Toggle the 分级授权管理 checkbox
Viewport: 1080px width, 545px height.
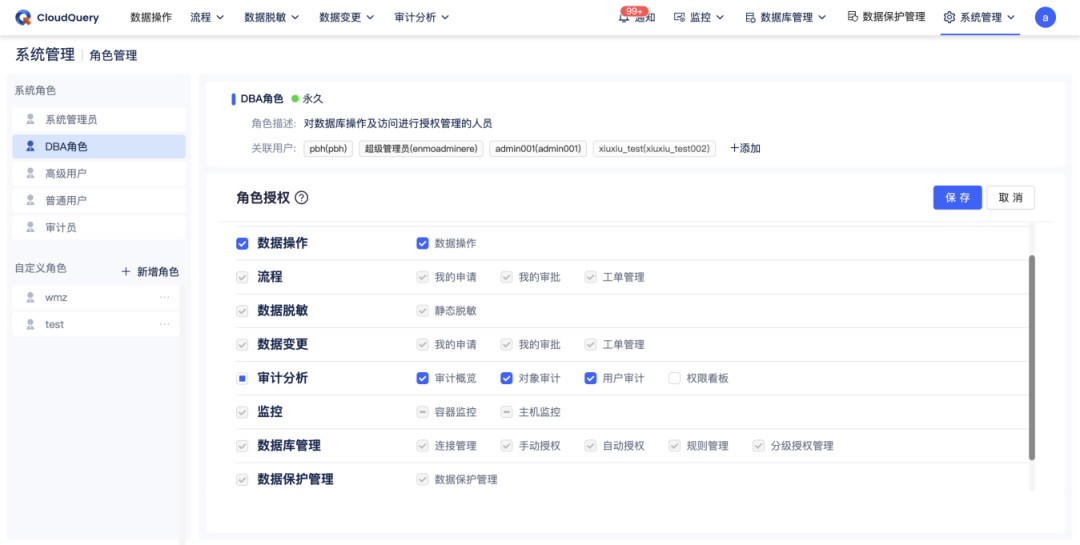tap(758, 446)
